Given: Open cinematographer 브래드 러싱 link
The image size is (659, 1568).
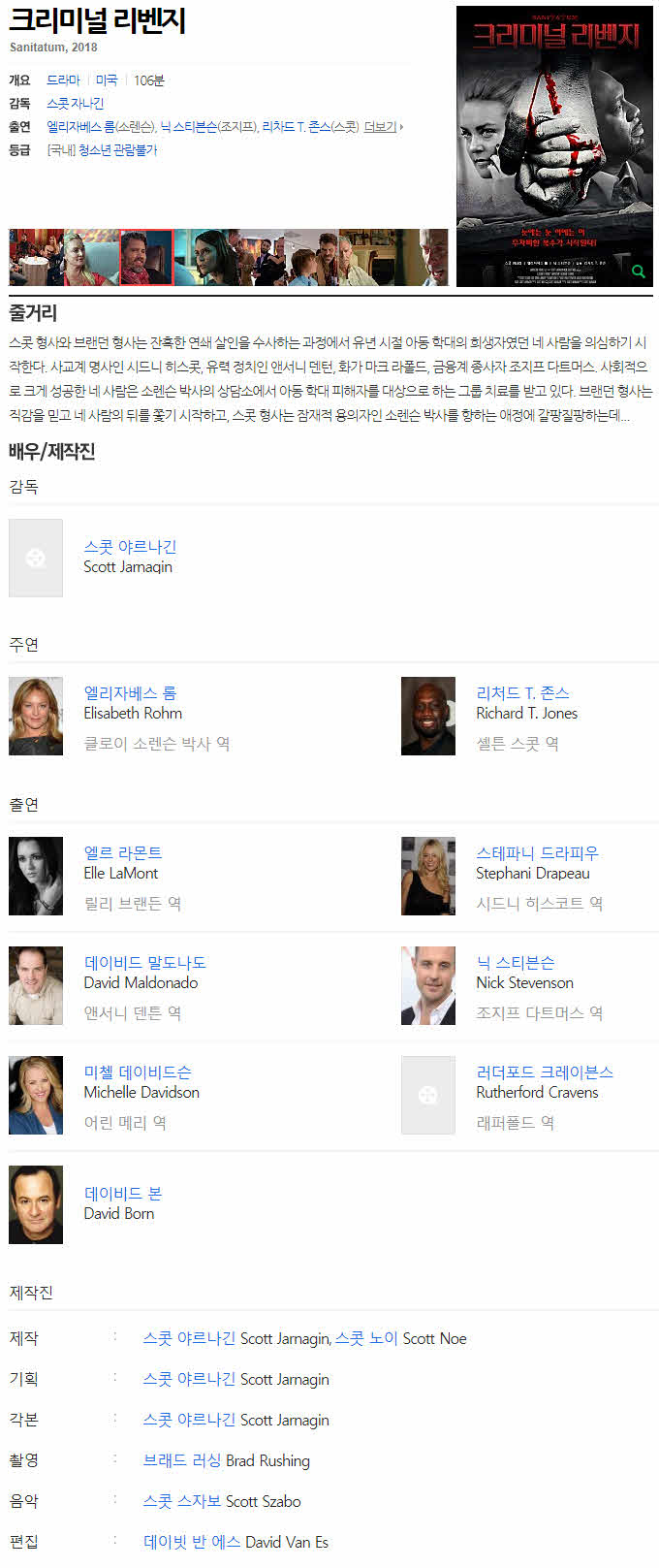Looking at the screenshot, I should pyautogui.click(x=182, y=1460).
